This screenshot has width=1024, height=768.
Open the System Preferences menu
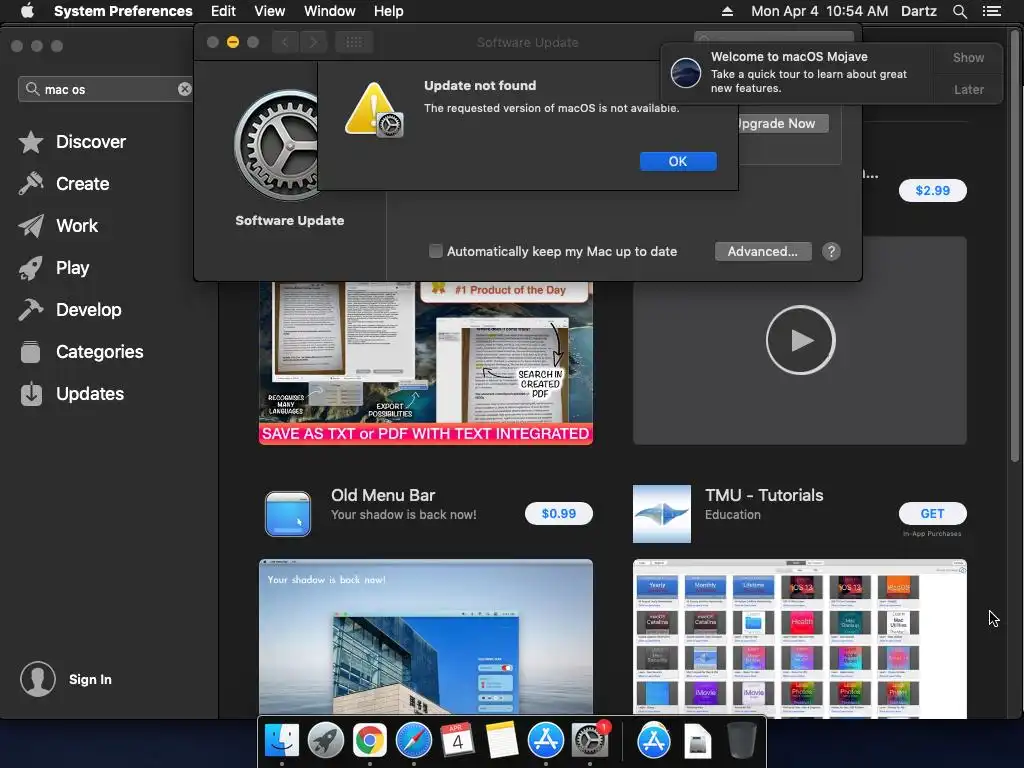(x=123, y=11)
